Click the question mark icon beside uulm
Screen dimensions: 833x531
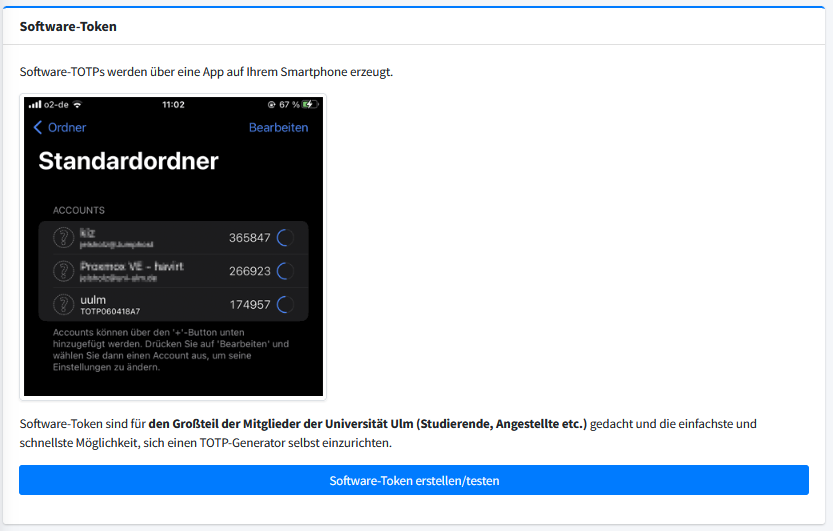pyautogui.click(x=64, y=304)
